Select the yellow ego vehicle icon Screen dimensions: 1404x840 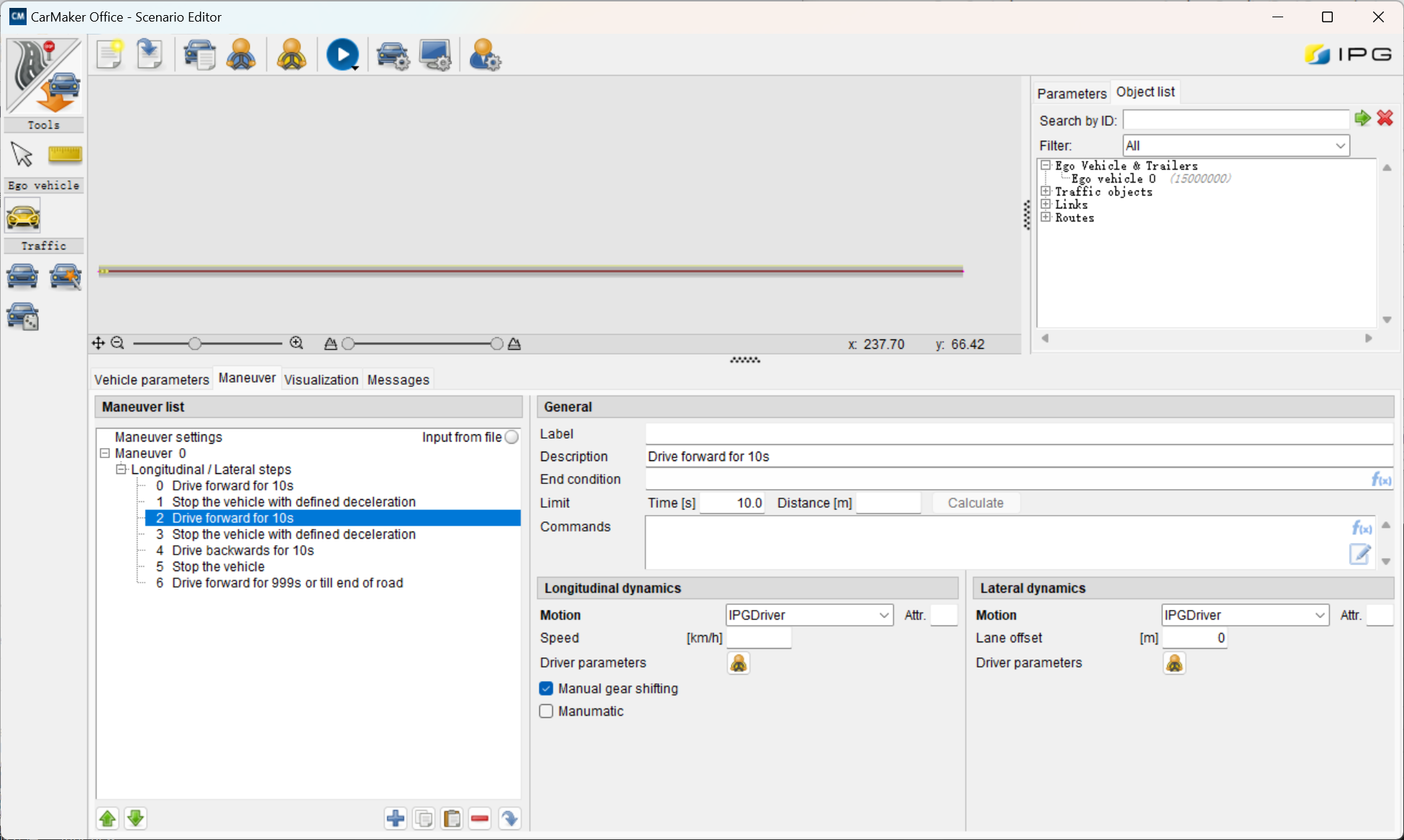pos(23,216)
